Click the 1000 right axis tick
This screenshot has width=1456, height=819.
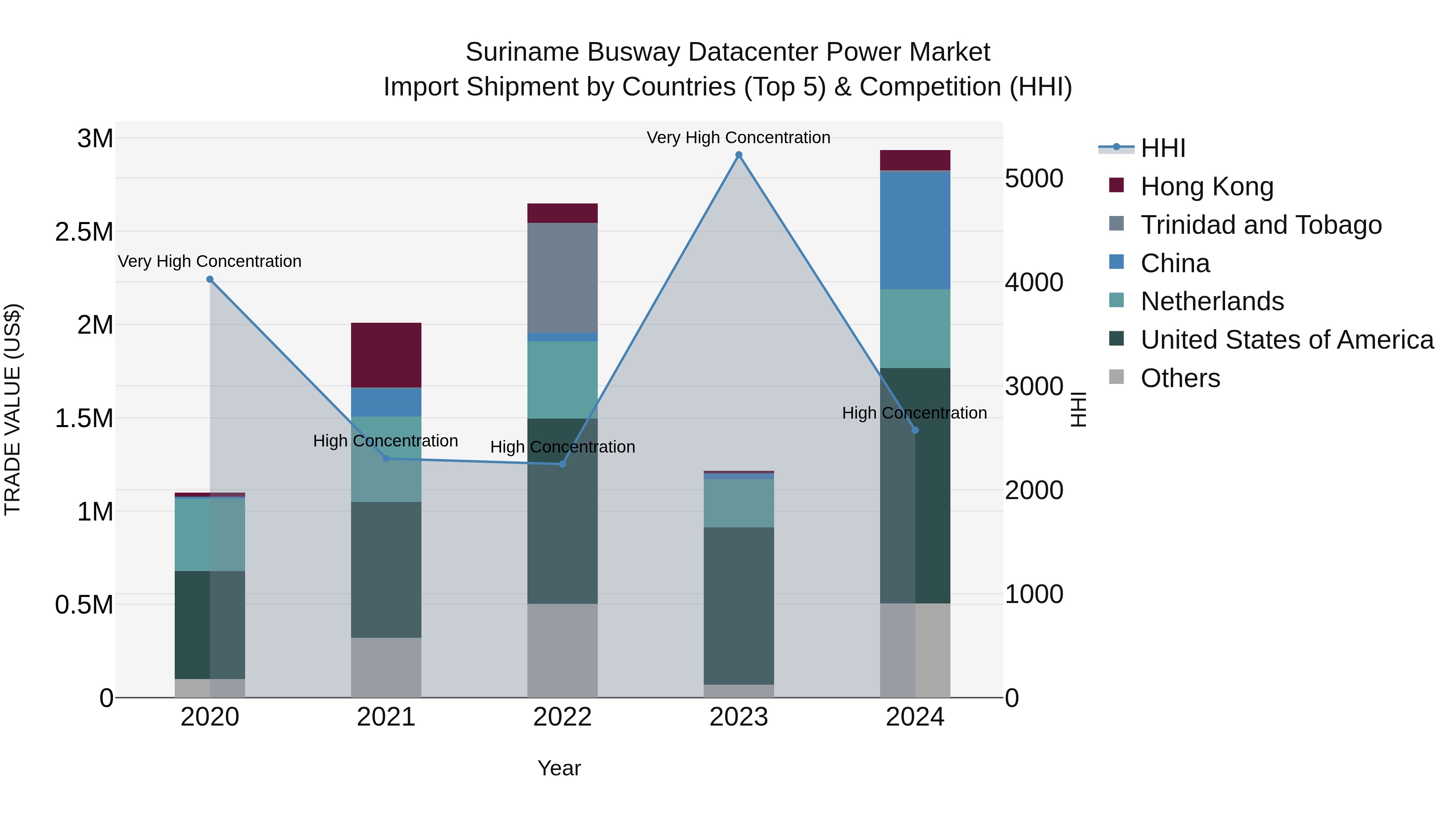point(1034,594)
